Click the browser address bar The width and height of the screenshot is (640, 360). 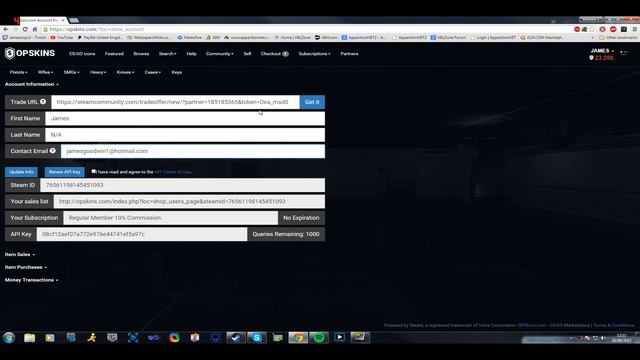[x=306, y=29]
